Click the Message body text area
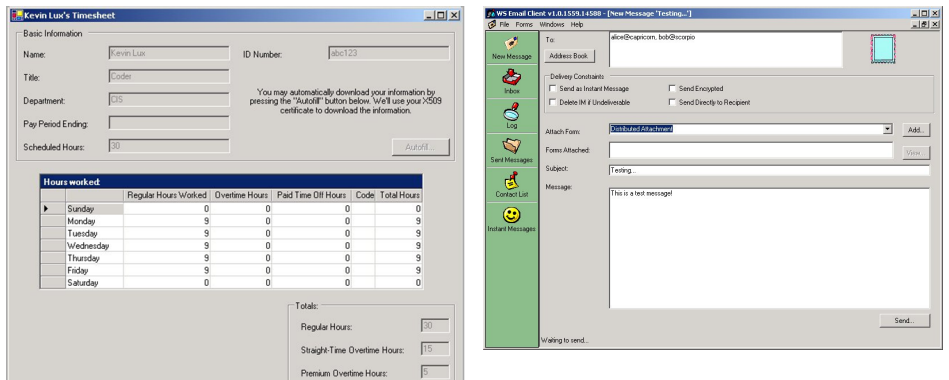The width and height of the screenshot is (949, 380). coord(769,249)
